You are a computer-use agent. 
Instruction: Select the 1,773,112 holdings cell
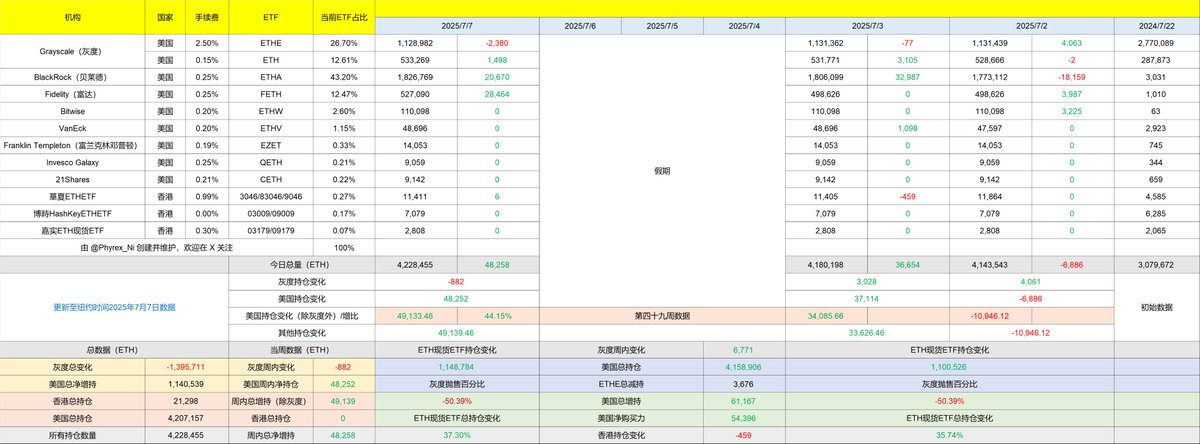point(989,76)
